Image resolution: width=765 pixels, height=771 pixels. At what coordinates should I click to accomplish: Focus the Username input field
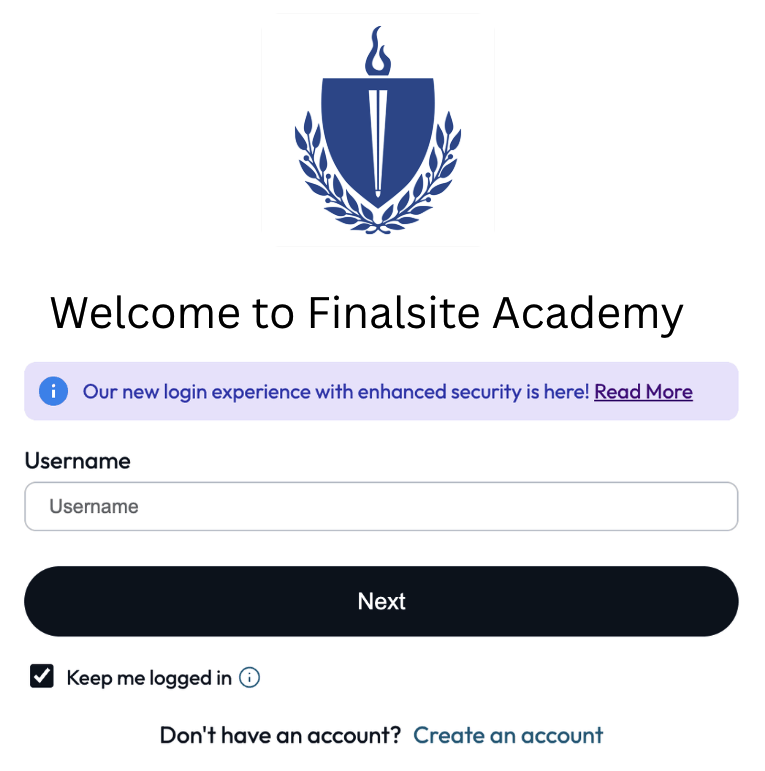pos(381,507)
